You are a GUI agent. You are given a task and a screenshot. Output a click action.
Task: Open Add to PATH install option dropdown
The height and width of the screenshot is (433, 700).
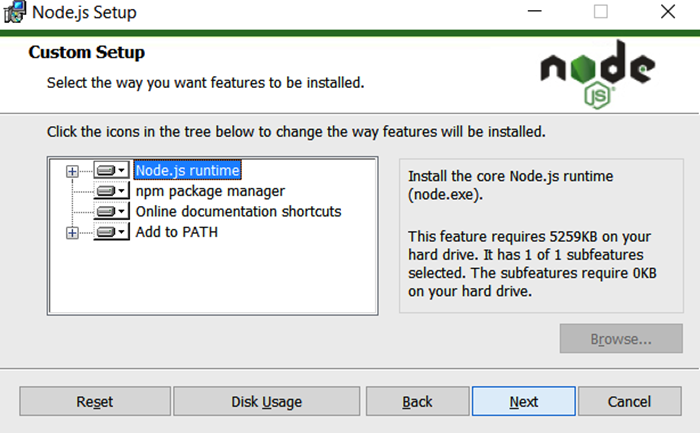click(x=112, y=232)
